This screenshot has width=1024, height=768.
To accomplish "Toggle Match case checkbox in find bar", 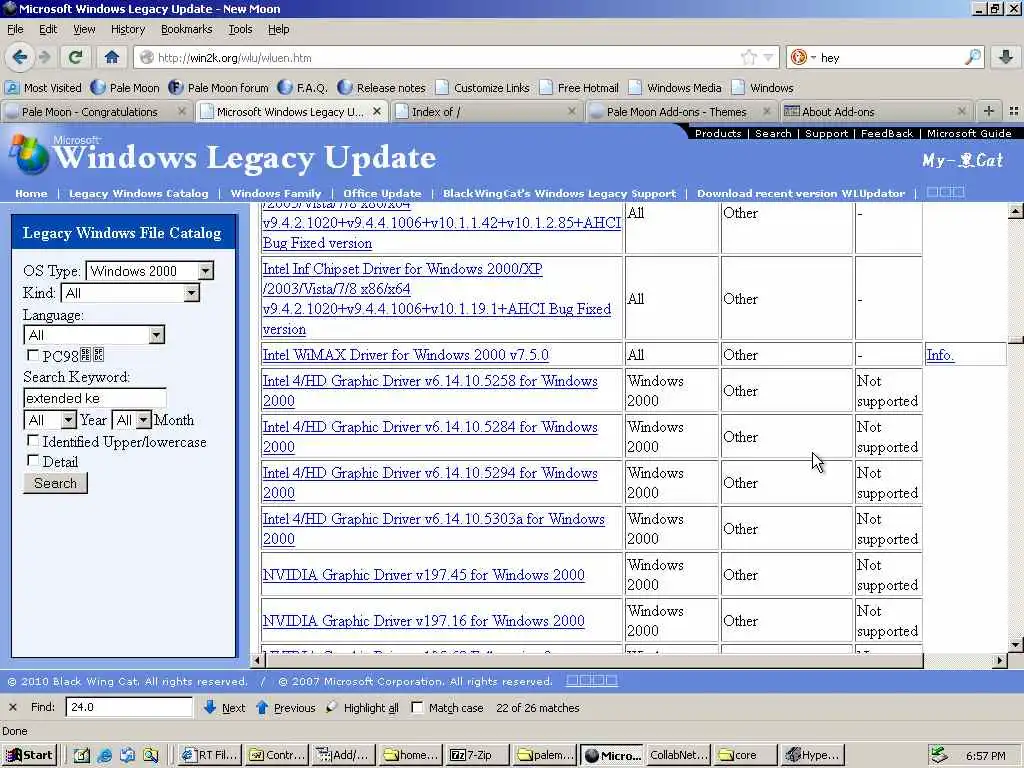I will coord(417,707).
